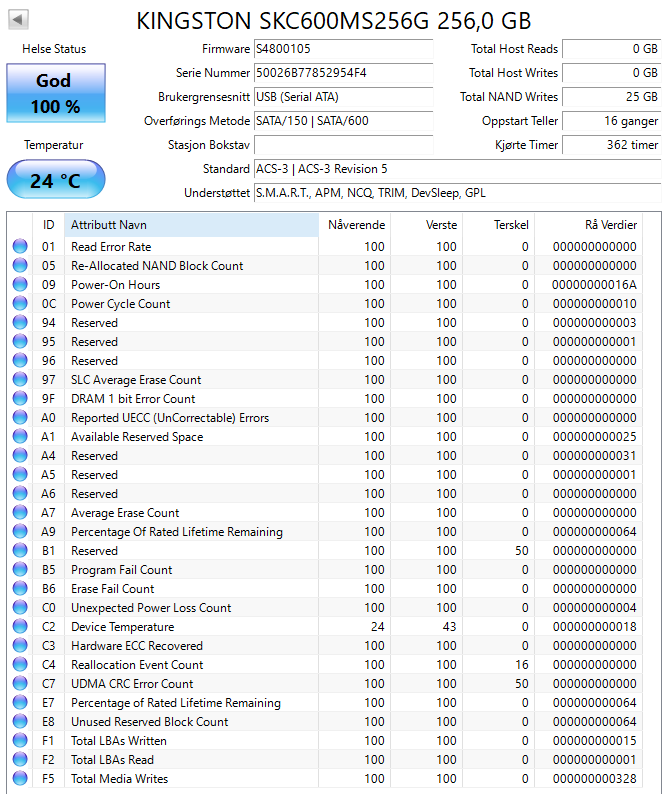Screen dimensions: 667x794
Task: Click the Kjørte Timer value 362 timer
Action: click(x=612, y=145)
